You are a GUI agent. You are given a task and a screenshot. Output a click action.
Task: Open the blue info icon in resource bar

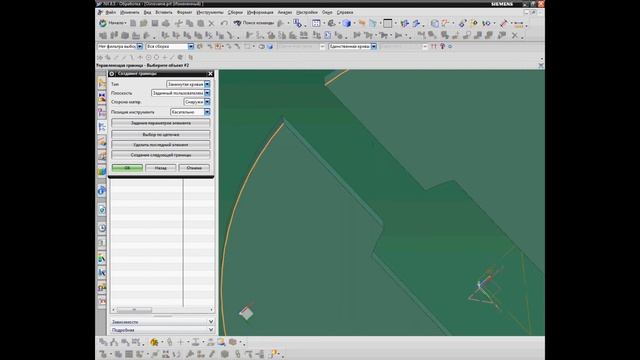click(x=102, y=190)
